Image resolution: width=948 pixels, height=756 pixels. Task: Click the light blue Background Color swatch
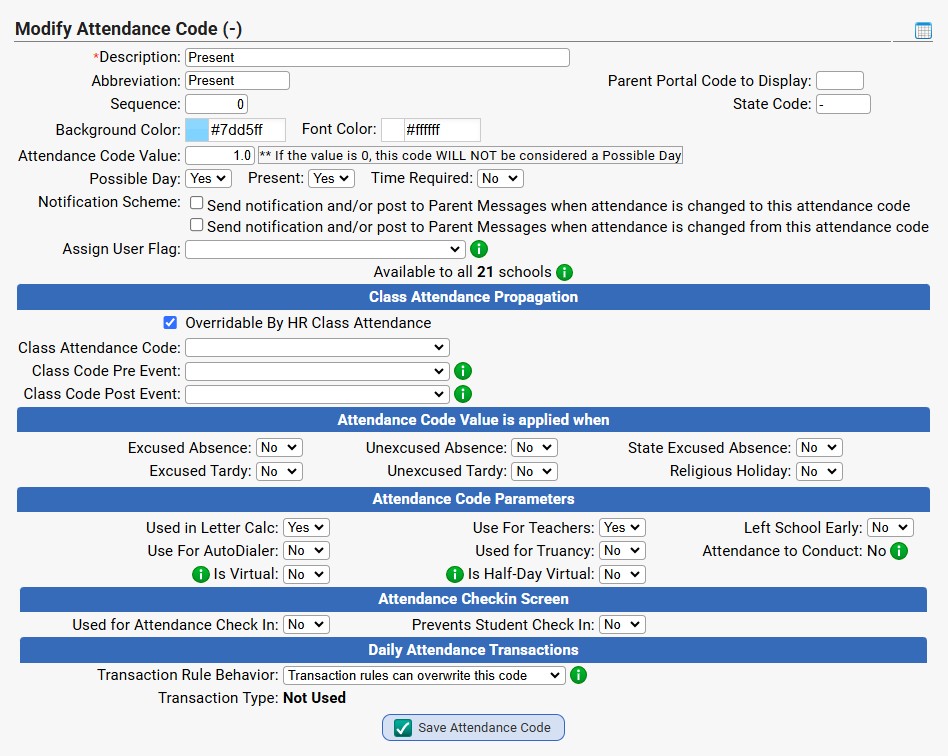pyautogui.click(x=196, y=130)
